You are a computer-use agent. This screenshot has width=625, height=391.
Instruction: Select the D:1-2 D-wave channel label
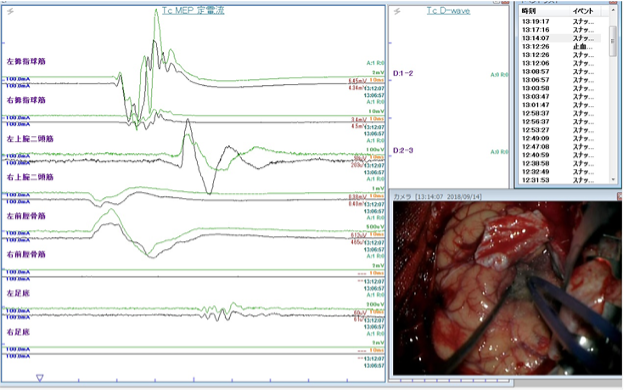coord(403,73)
